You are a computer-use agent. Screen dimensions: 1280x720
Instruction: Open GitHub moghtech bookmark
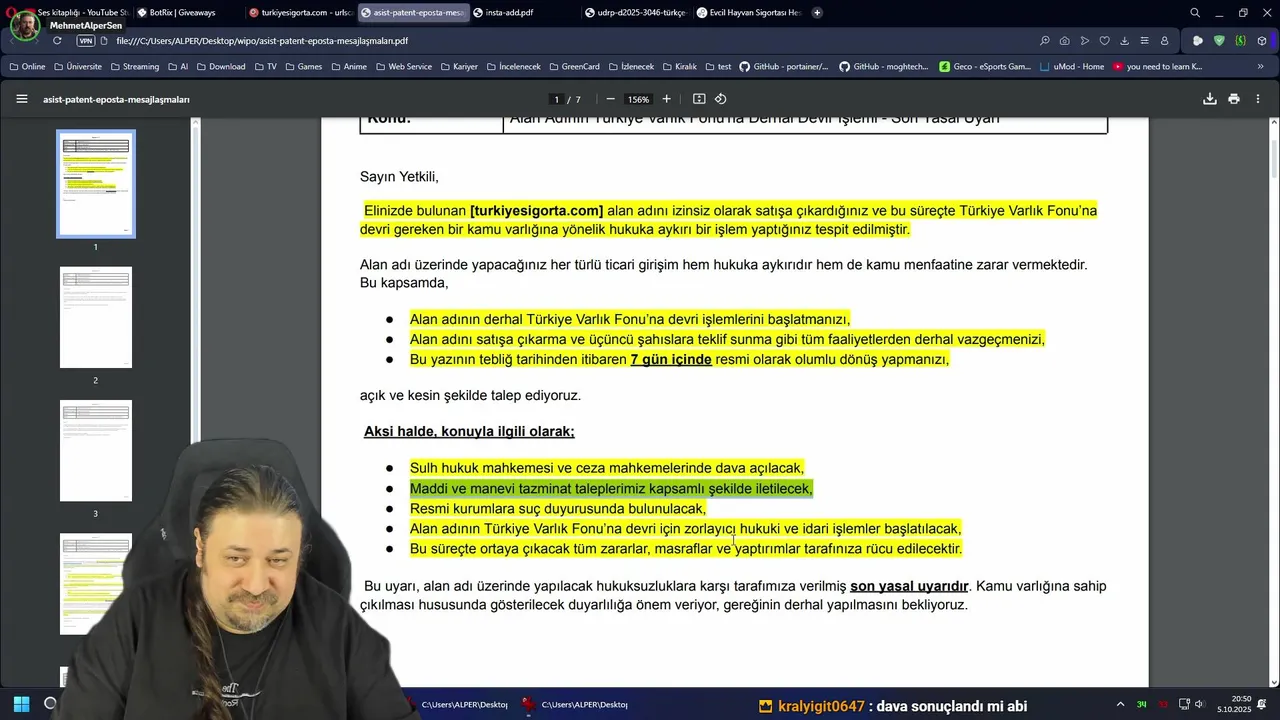(x=884, y=67)
